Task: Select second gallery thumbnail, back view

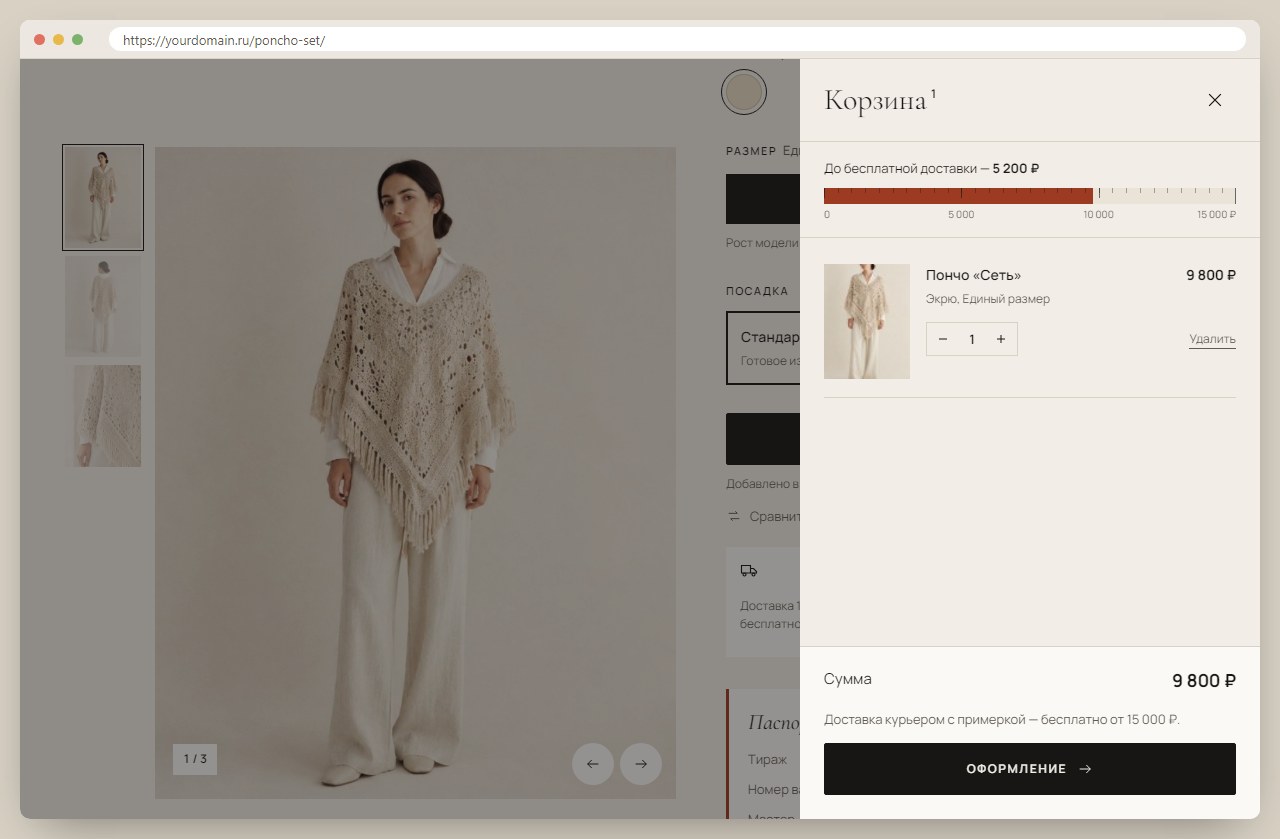Action: [103, 306]
